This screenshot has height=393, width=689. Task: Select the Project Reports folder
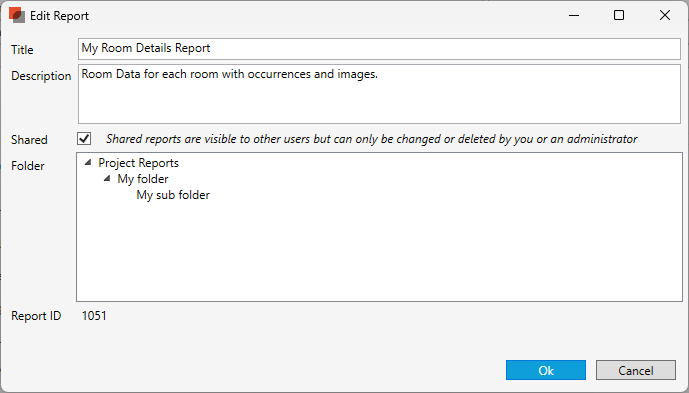click(138, 163)
